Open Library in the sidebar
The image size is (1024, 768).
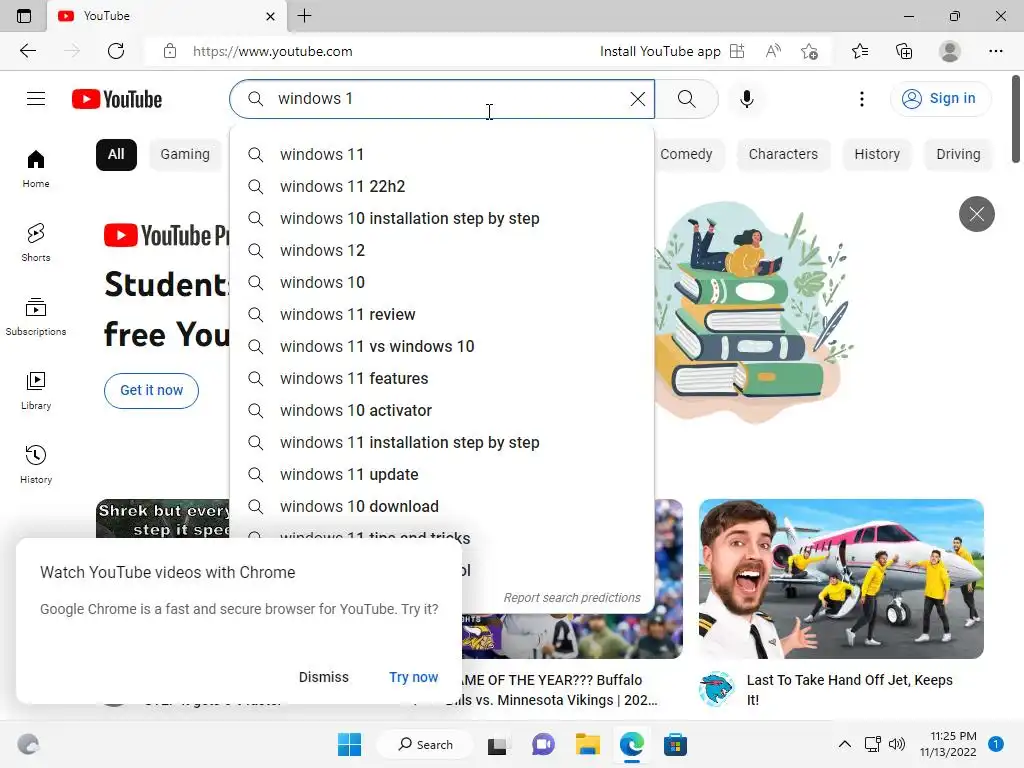click(36, 391)
